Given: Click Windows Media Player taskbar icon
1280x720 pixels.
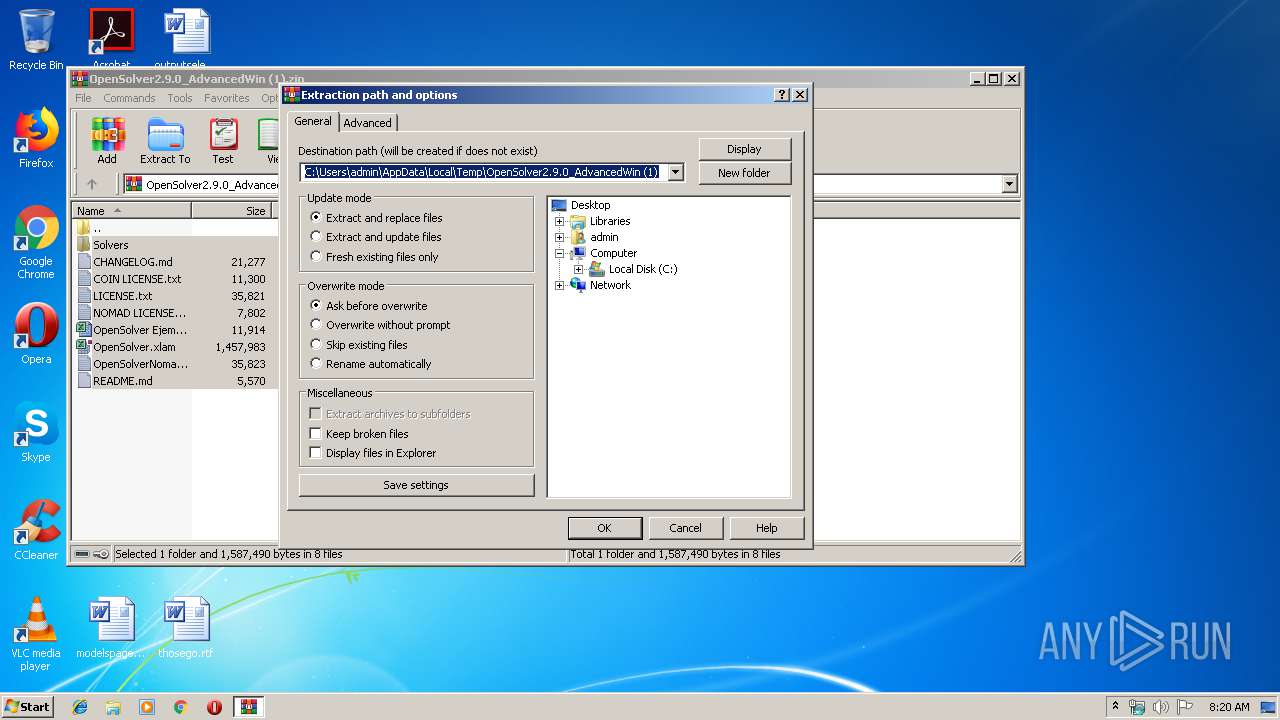Looking at the screenshot, I should click(147, 707).
